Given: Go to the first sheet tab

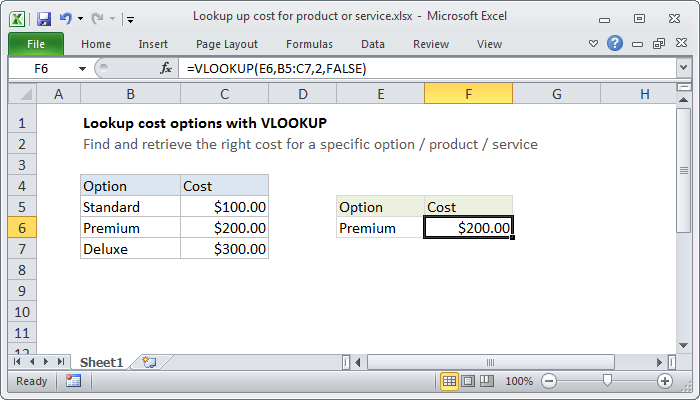Looking at the screenshot, I should click(17, 362).
